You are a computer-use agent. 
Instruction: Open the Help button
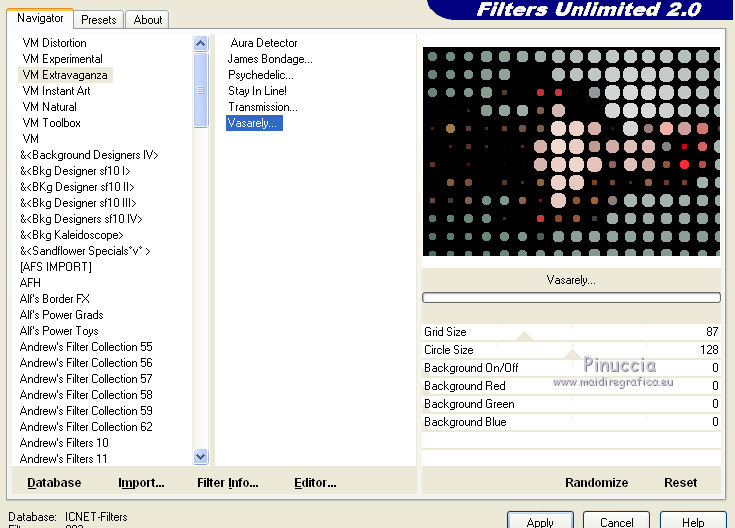coord(693,521)
